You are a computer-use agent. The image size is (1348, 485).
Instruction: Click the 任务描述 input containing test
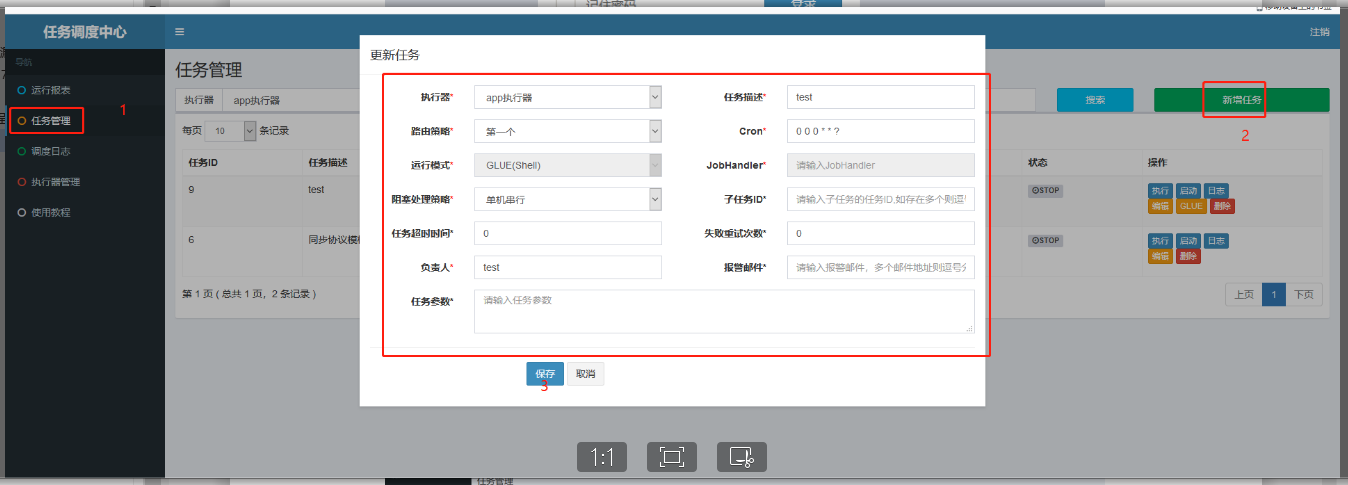click(881, 97)
